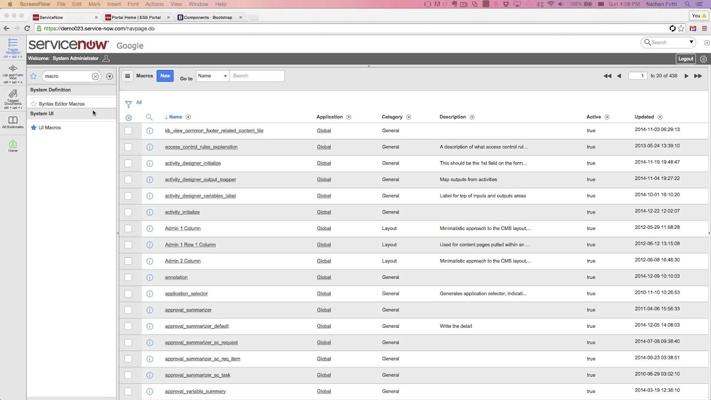
Task: Open the list context menu (hamburger) beside Macros
Action: point(127,76)
